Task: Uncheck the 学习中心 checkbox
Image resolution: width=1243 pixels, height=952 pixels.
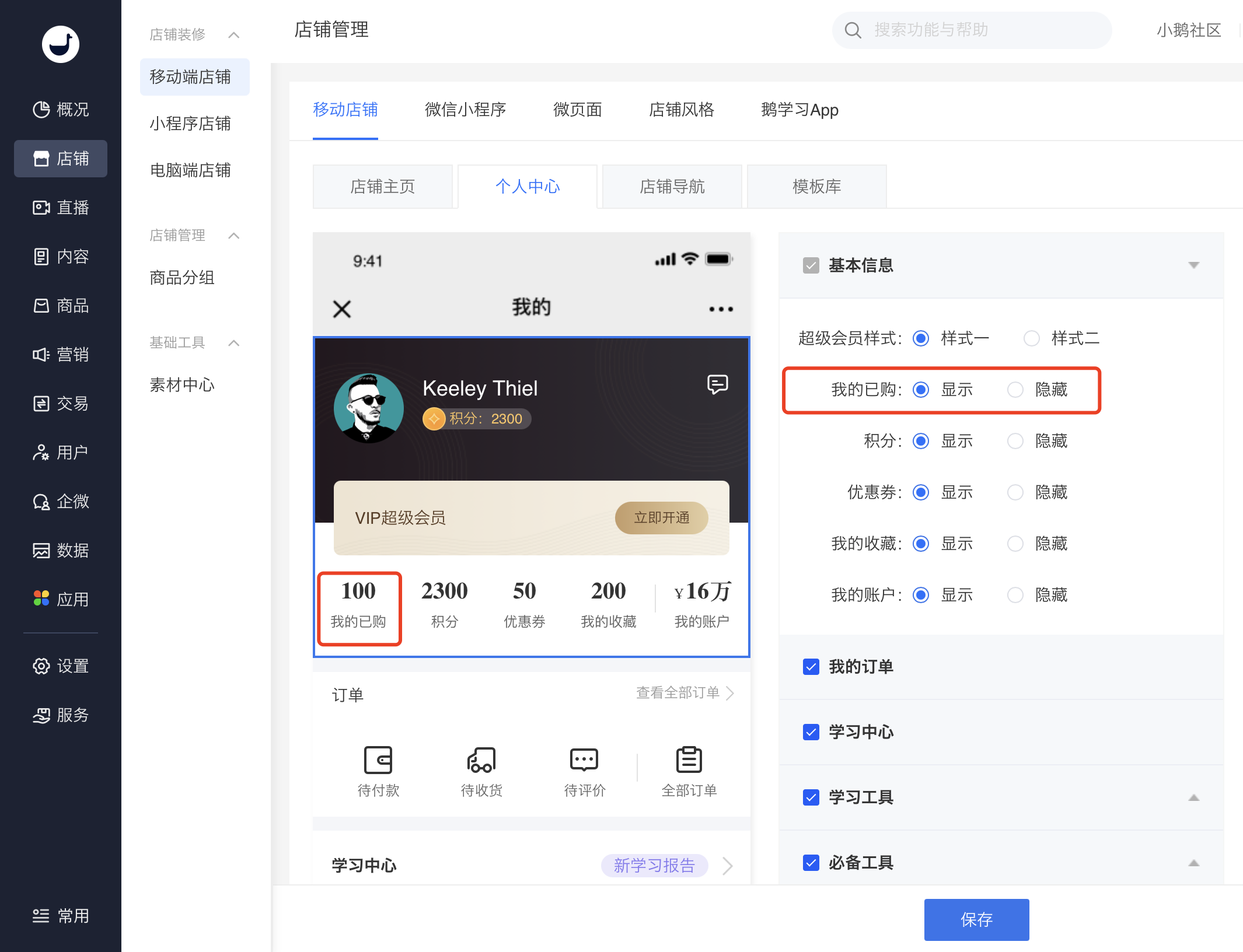Action: [x=811, y=732]
